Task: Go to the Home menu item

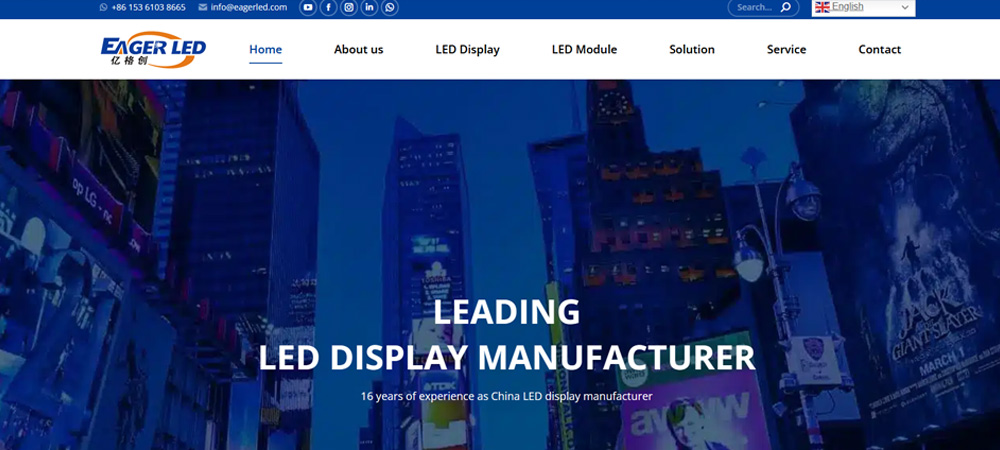Action: pos(265,50)
